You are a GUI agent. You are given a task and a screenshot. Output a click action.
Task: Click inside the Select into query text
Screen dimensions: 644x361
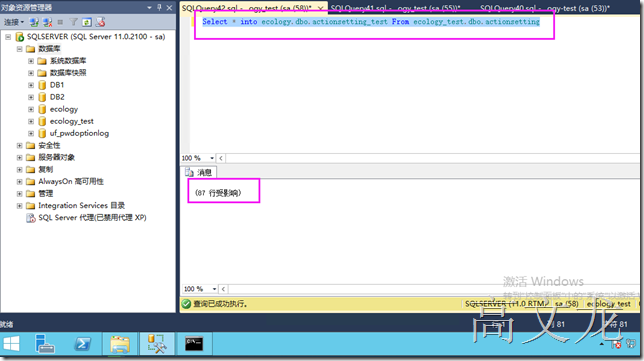click(x=371, y=22)
